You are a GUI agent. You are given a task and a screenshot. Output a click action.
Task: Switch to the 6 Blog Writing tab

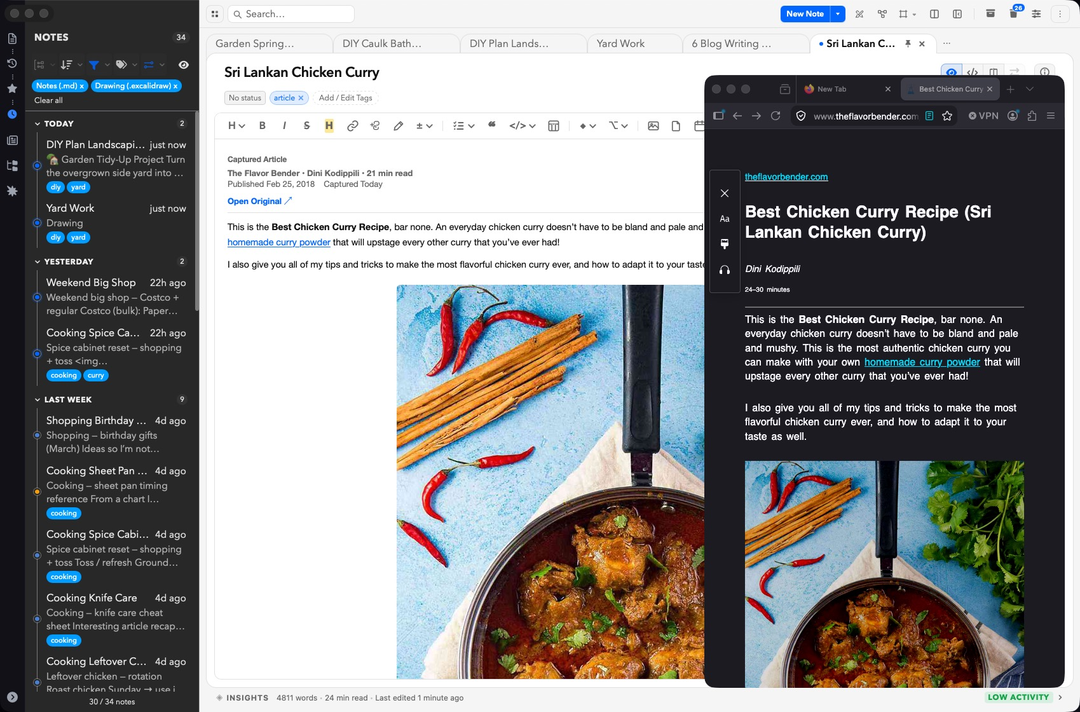tap(746, 43)
